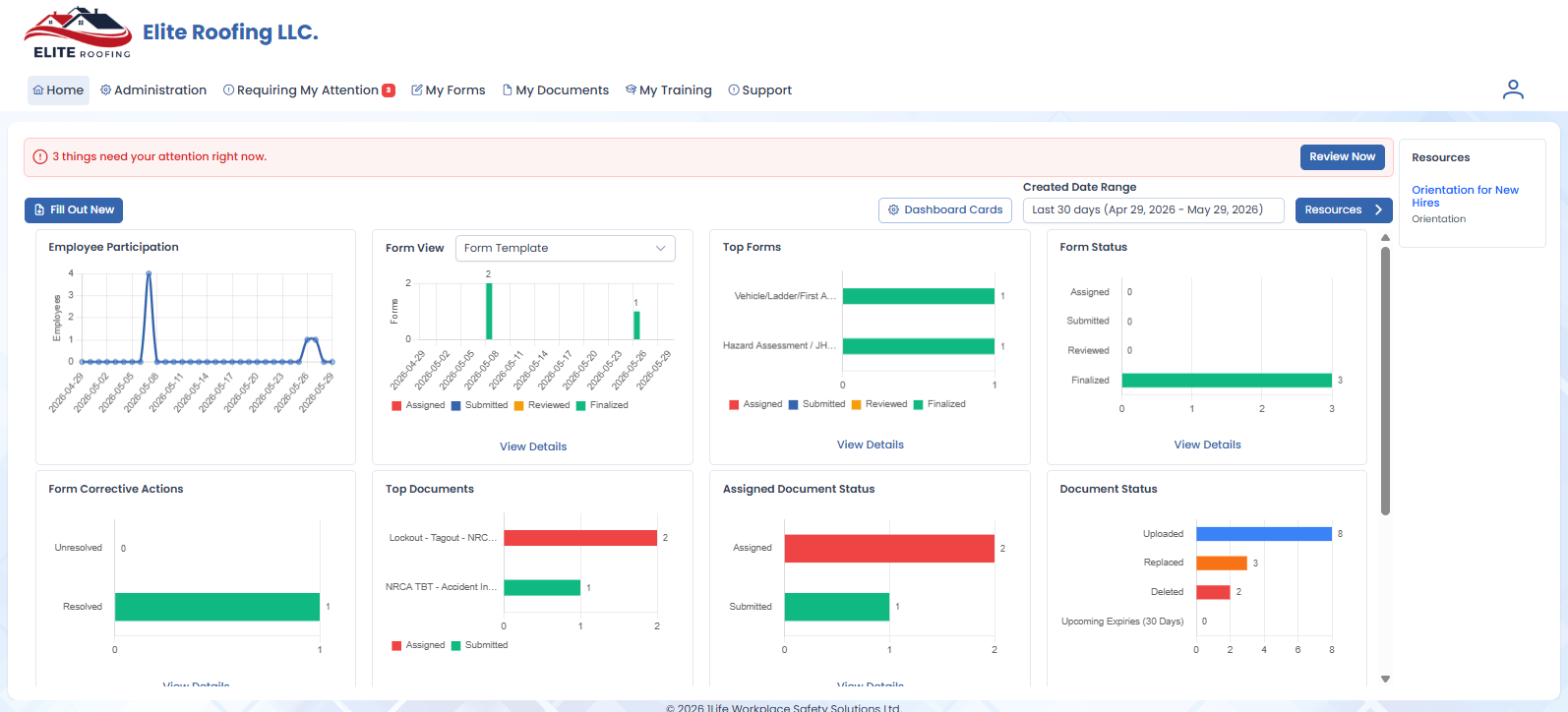
Task: Click the Home house icon
Action: click(38, 90)
